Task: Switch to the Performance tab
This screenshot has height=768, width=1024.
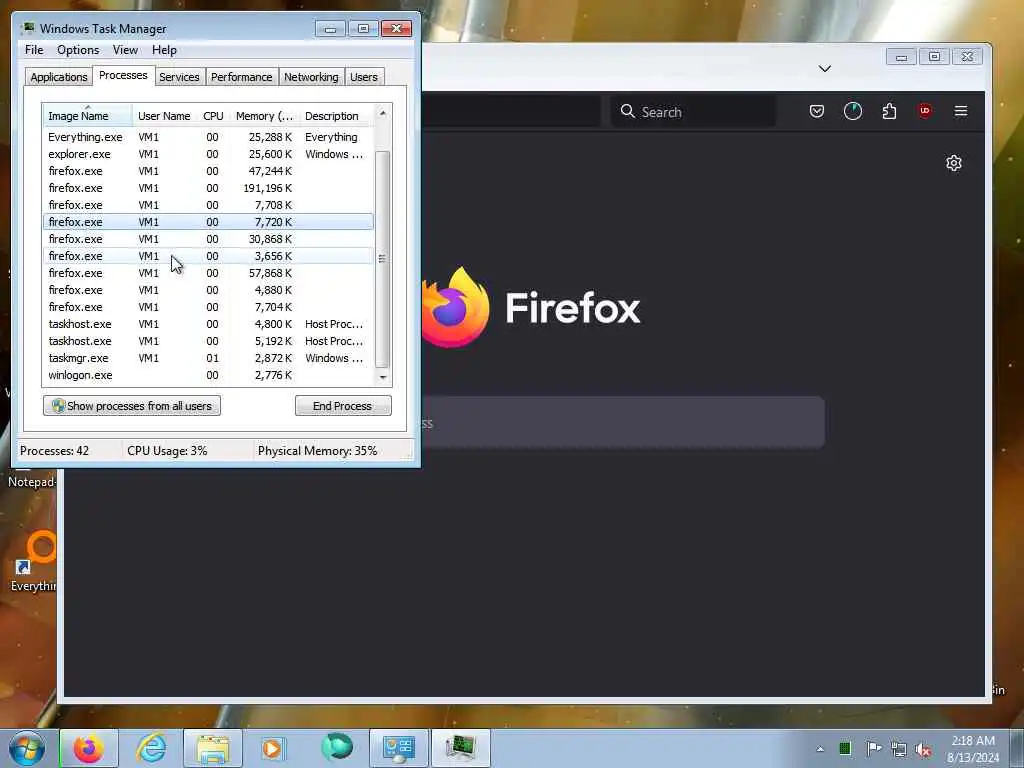Action: point(241,77)
